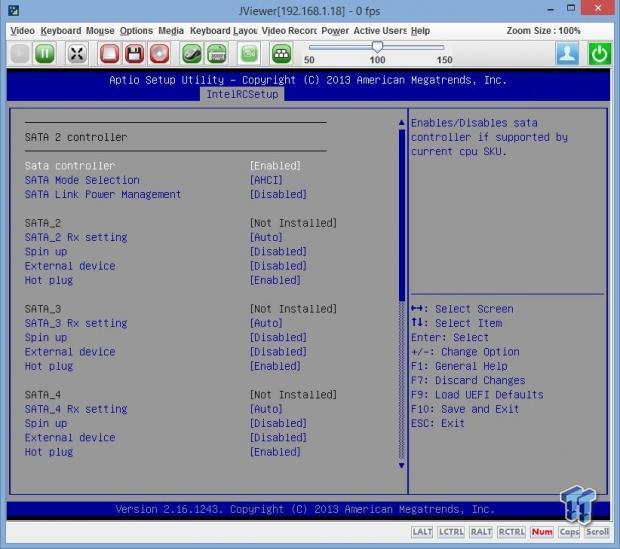Open SATA_2 Rx setting [Auto] option

pos(266,237)
